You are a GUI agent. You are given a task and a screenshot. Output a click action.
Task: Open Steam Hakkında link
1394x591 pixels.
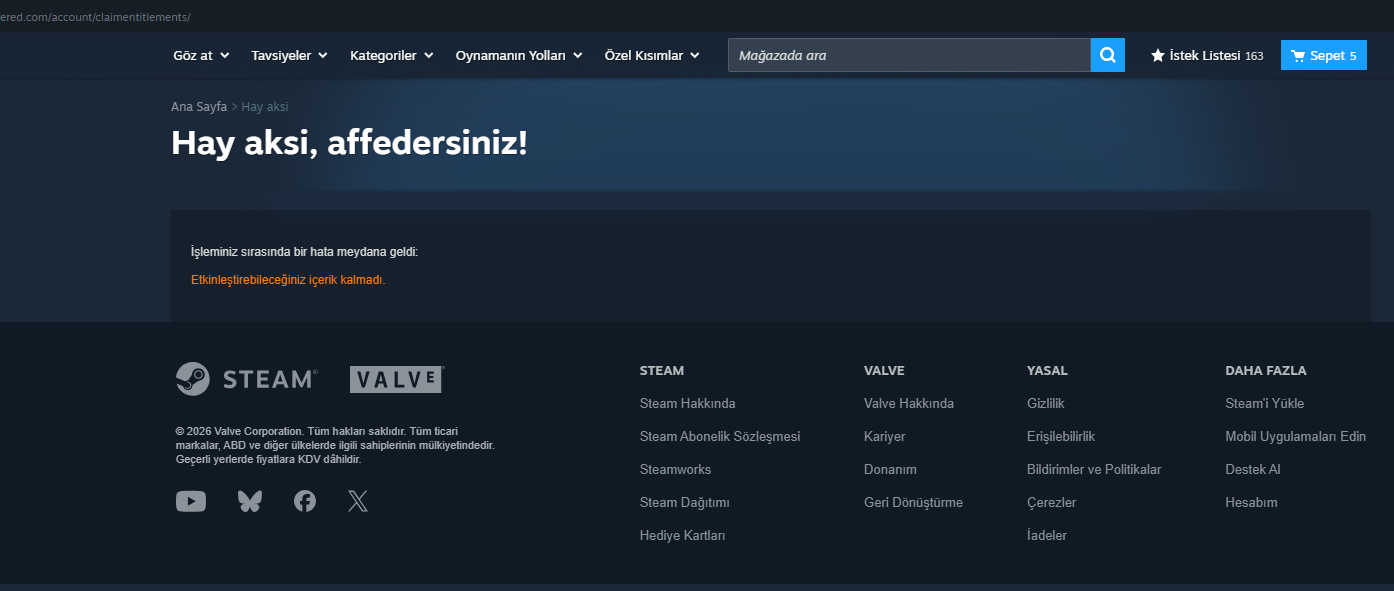point(687,403)
